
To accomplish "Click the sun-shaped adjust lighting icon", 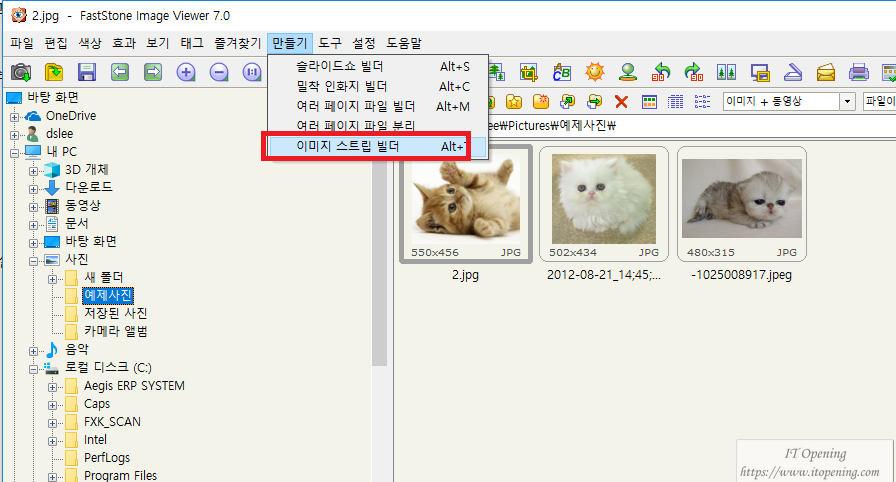I will pos(596,72).
